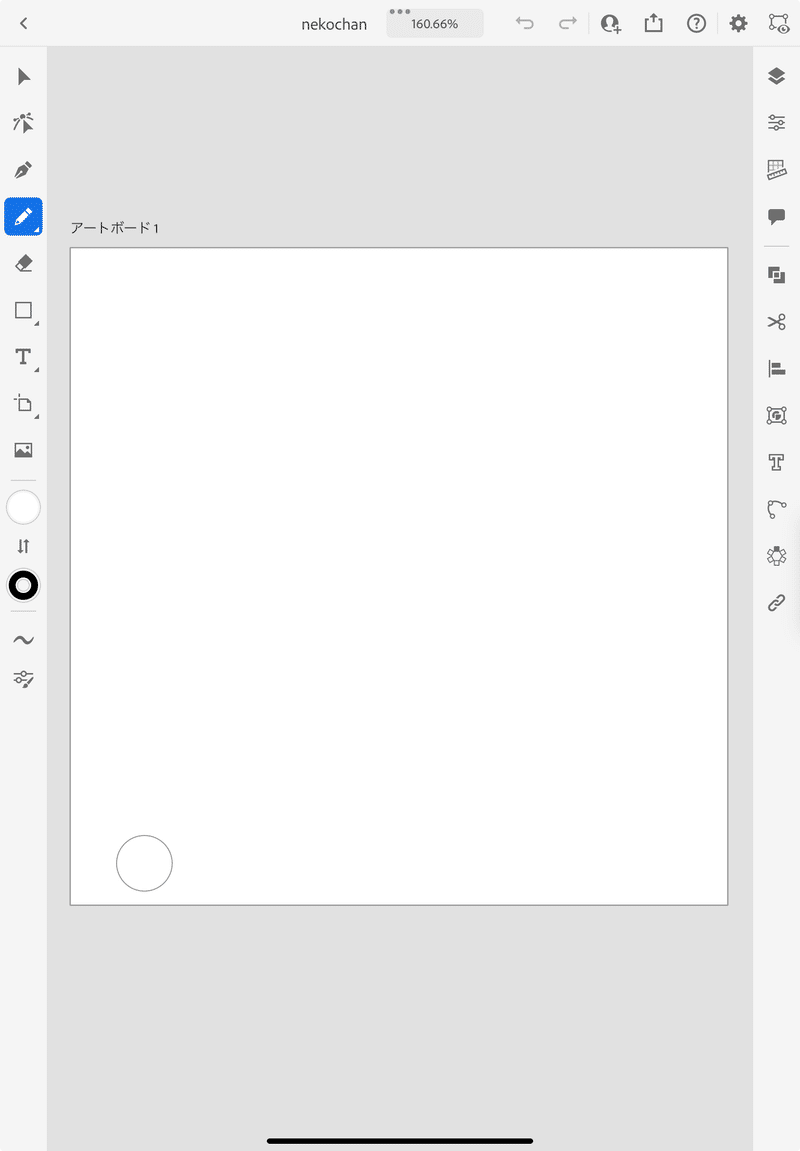Tap the touch shortcut circle on canvas
The image size is (800, 1151).
(x=145, y=863)
